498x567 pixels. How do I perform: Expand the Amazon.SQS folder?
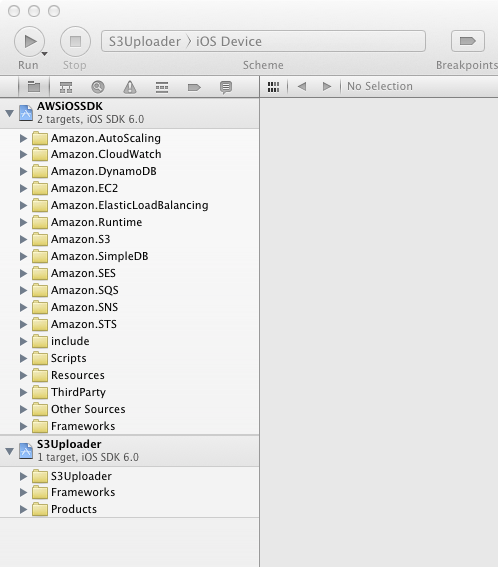pos(24,290)
